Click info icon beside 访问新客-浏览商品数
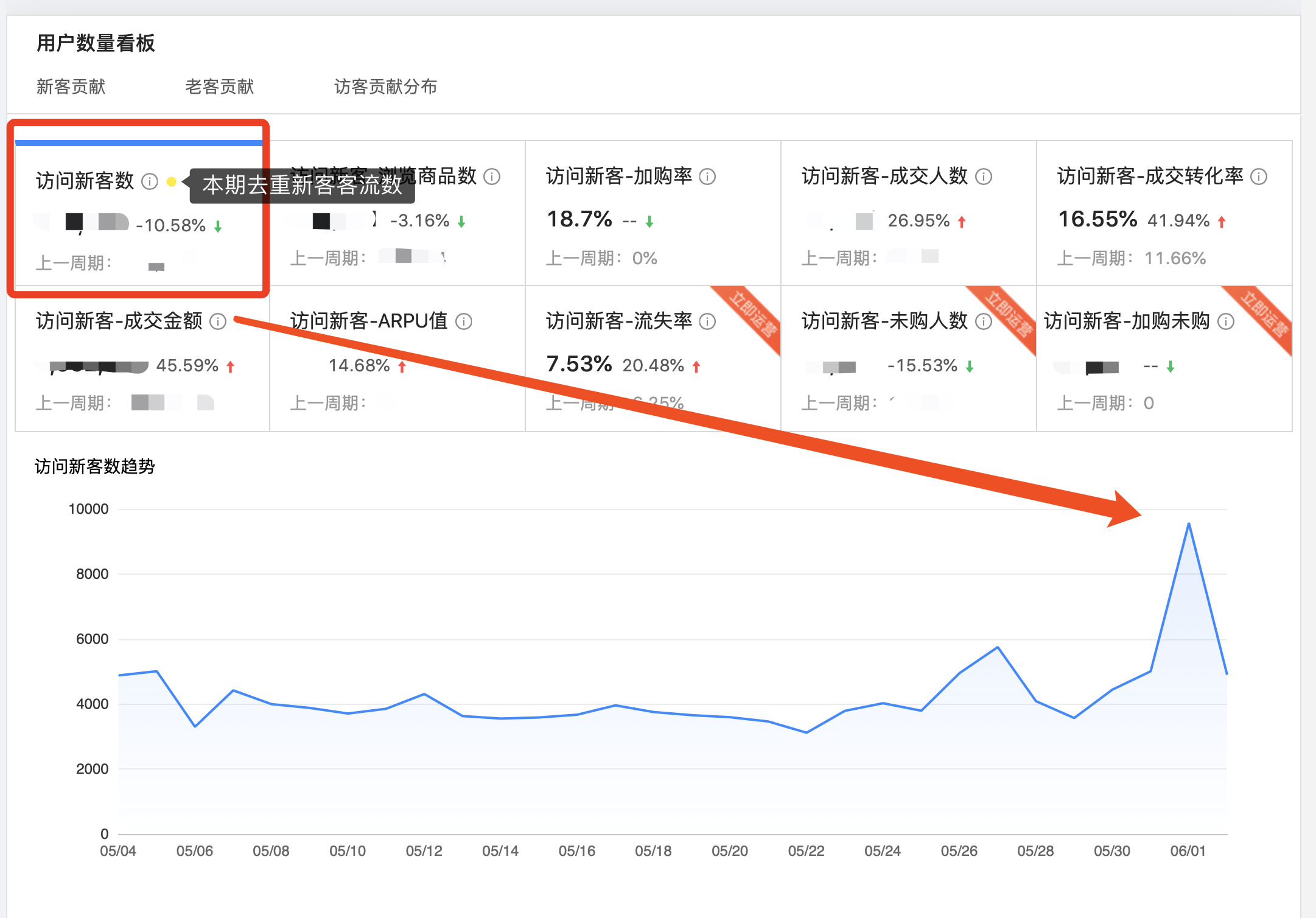1316x918 pixels. click(492, 177)
